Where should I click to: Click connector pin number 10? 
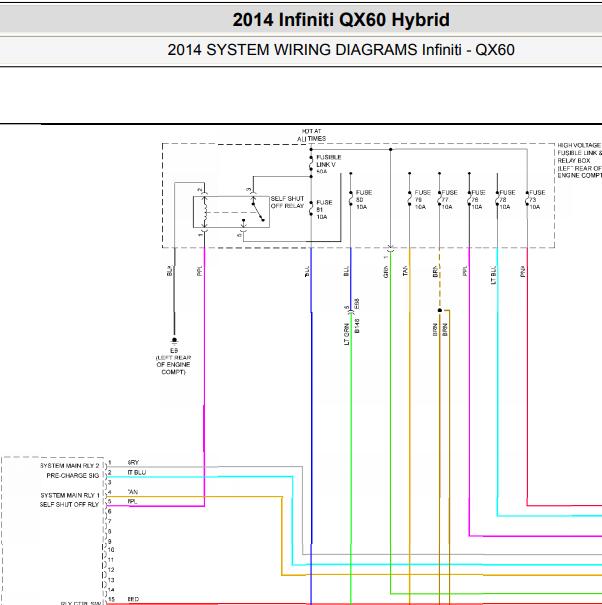click(111, 550)
